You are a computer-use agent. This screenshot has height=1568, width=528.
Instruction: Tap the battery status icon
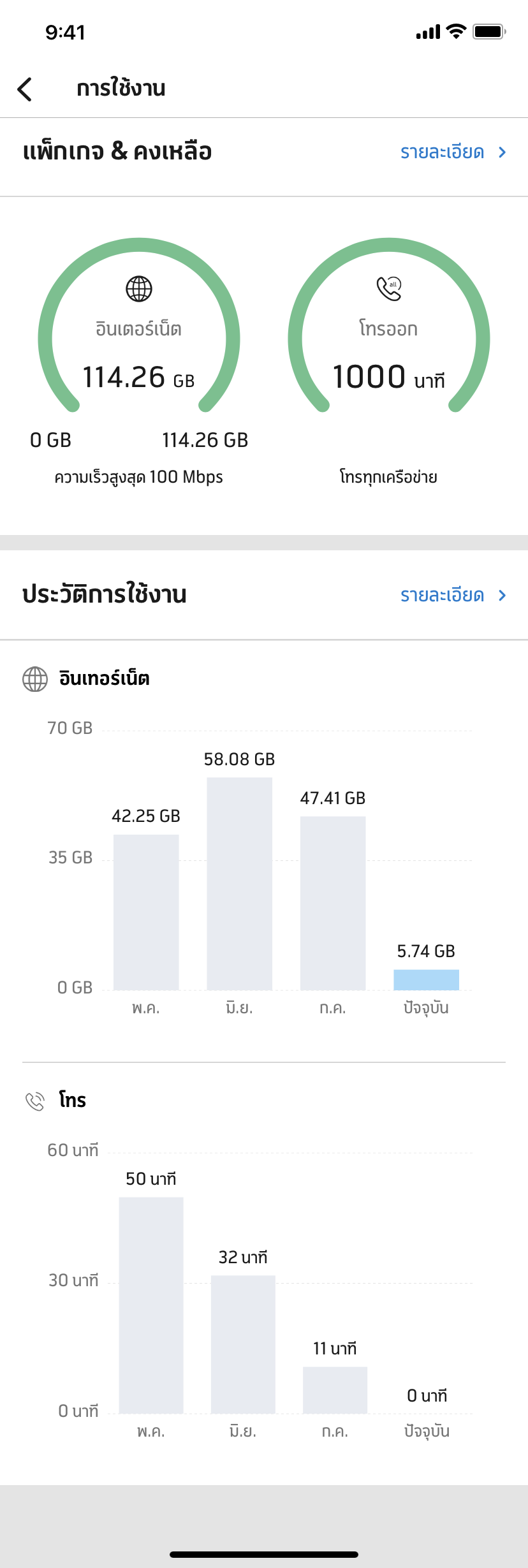click(x=489, y=31)
